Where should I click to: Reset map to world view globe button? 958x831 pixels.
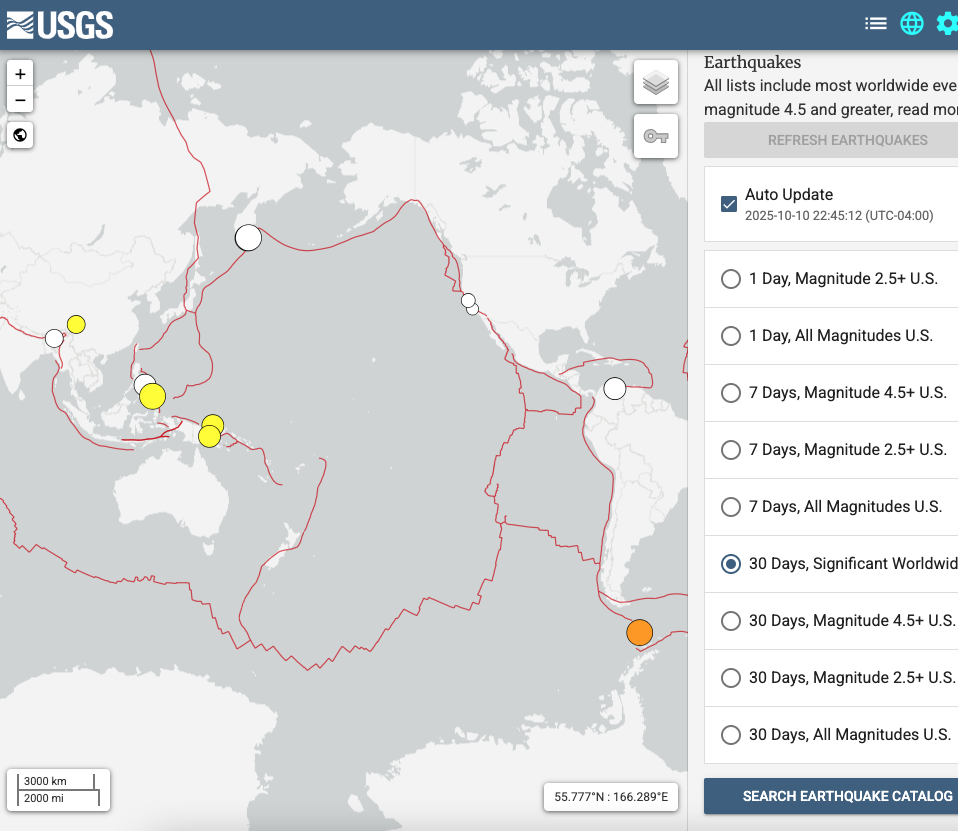tap(21, 135)
